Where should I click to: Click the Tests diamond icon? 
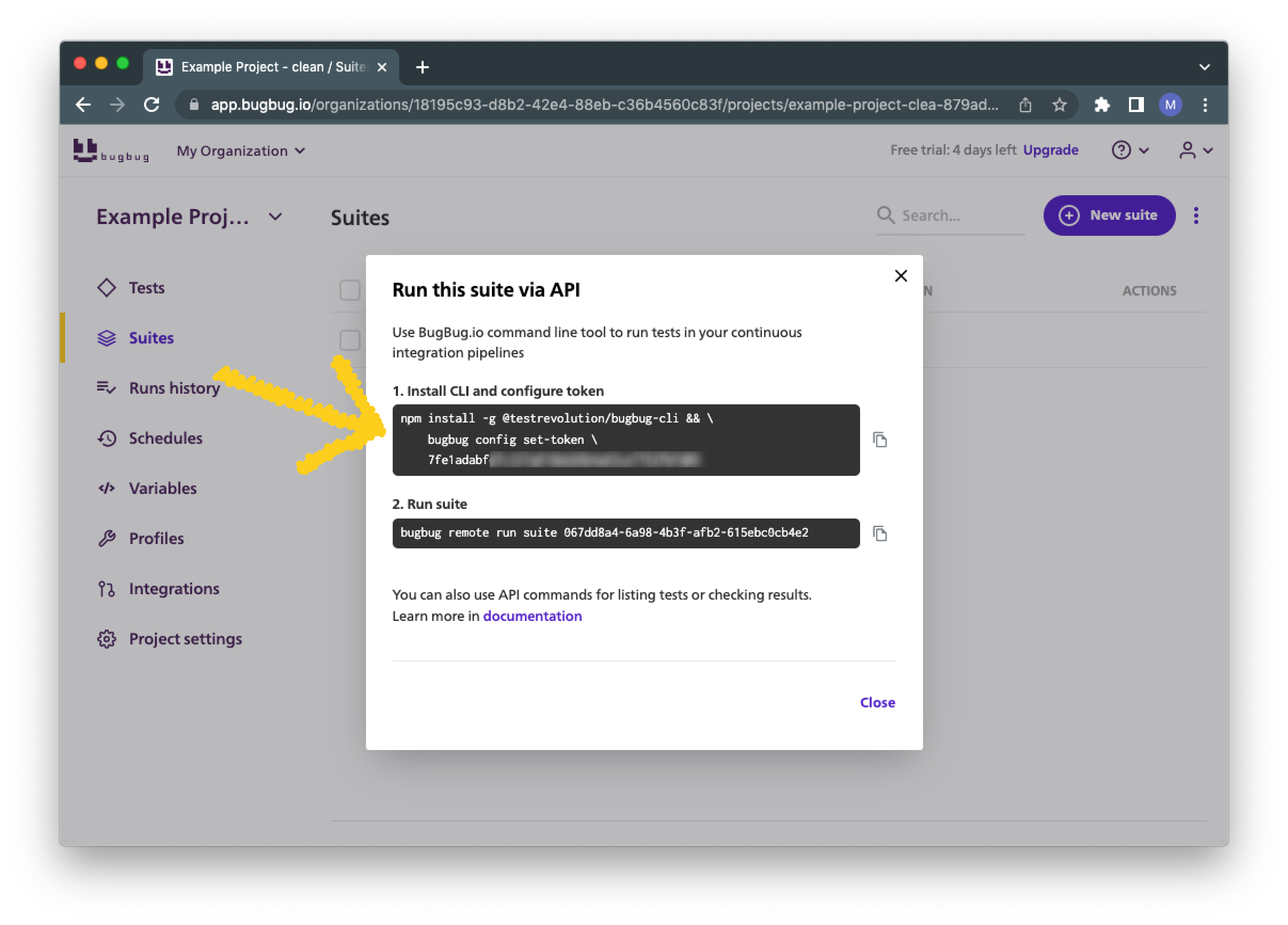click(x=106, y=288)
